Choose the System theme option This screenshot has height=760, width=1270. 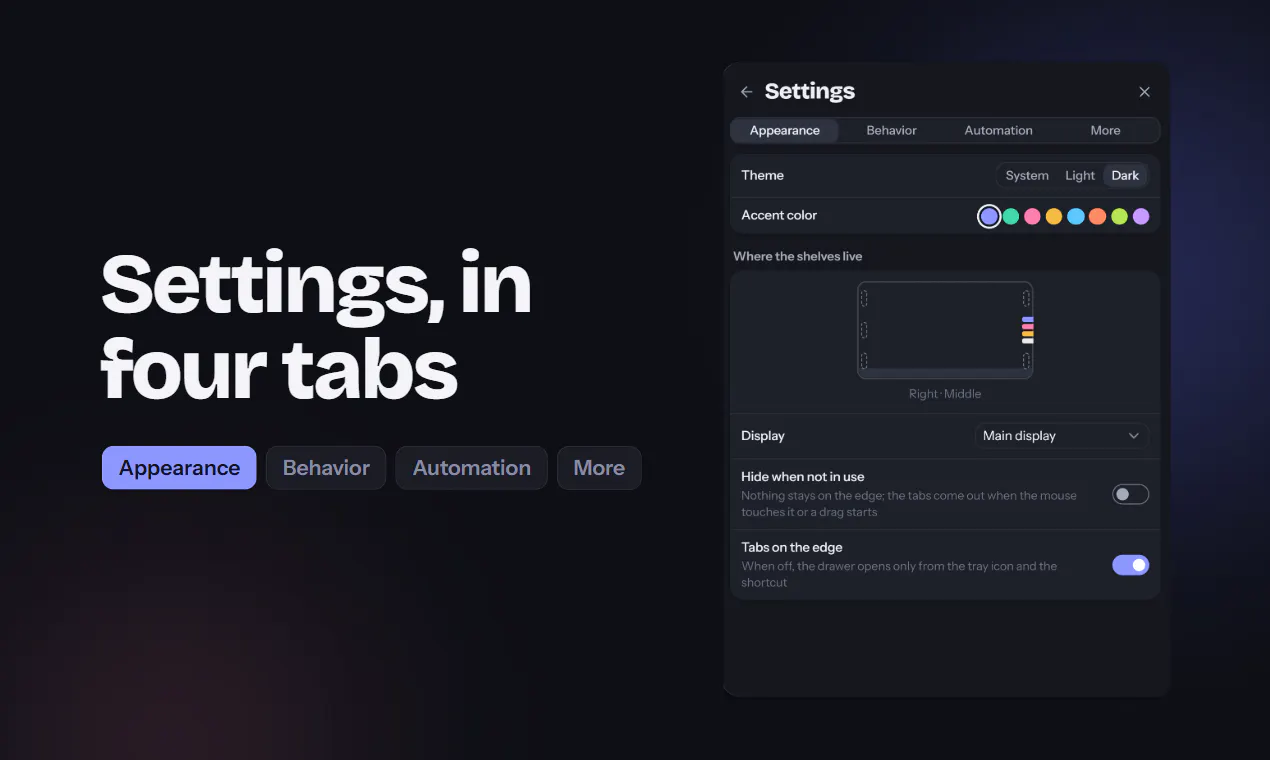[x=1027, y=176]
